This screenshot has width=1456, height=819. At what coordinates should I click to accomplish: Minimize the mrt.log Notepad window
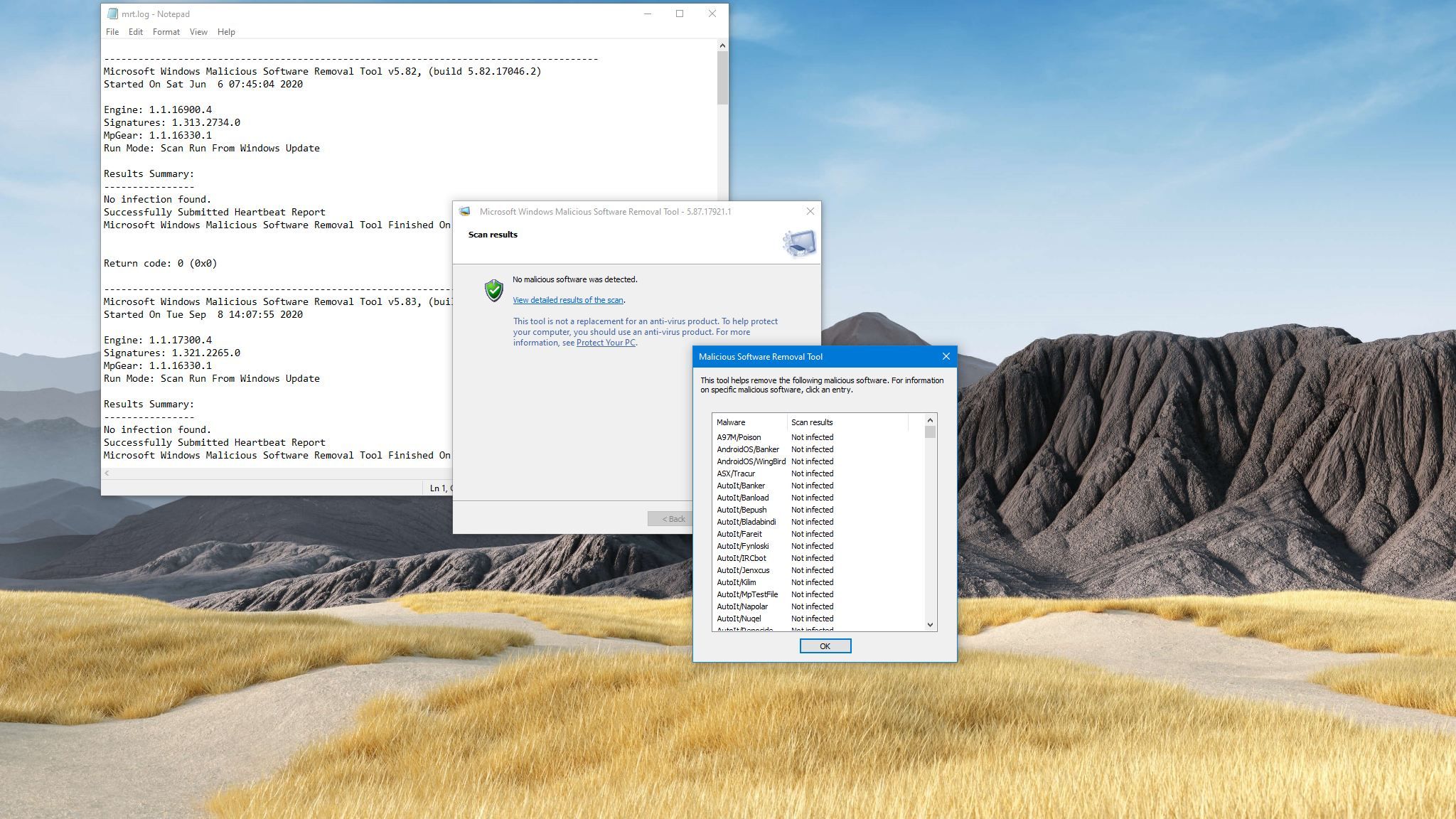point(648,14)
